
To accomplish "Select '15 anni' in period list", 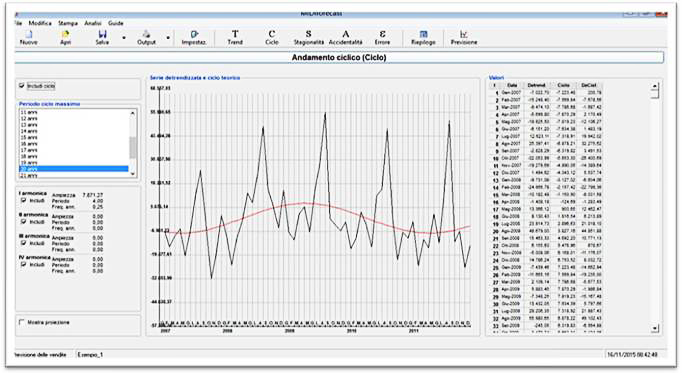I will [74, 137].
